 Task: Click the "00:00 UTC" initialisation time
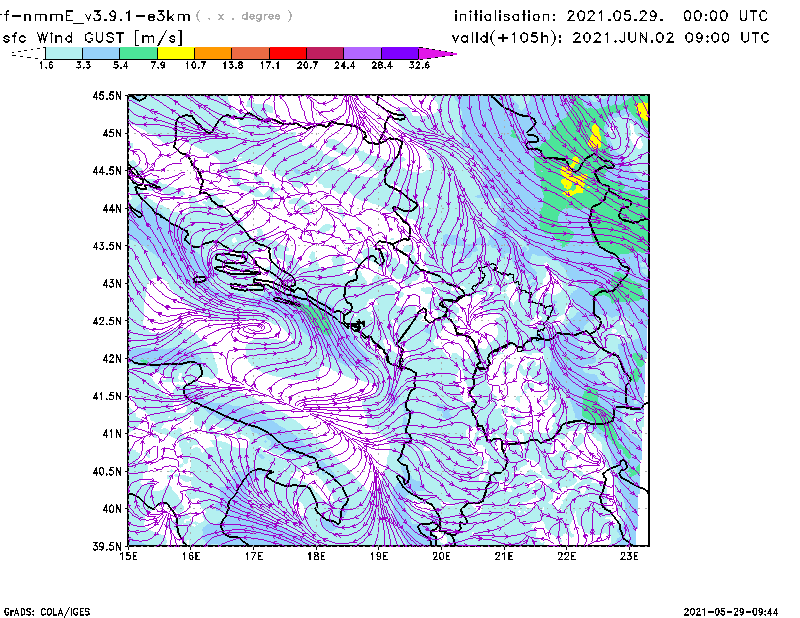point(726,16)
